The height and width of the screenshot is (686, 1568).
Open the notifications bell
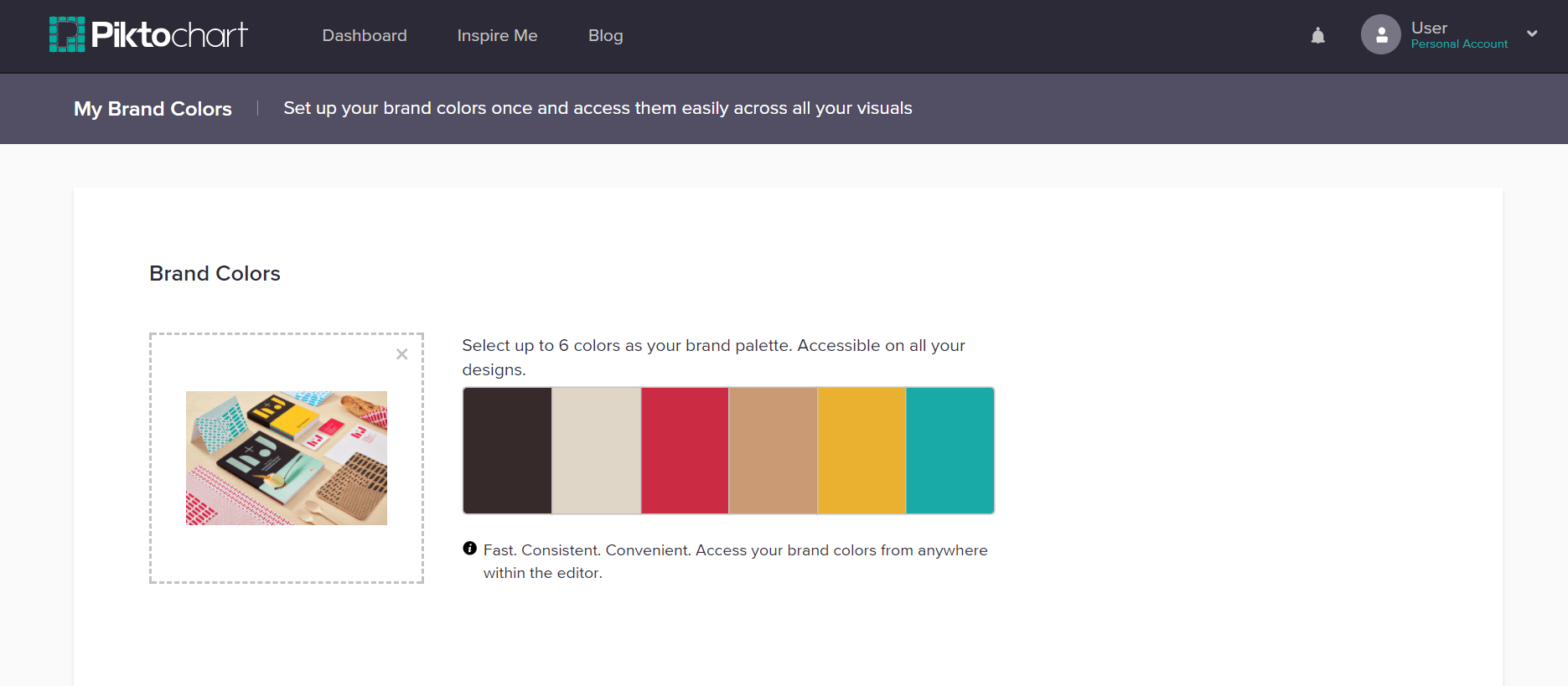pyautogui.click(x=1317, y=35)
